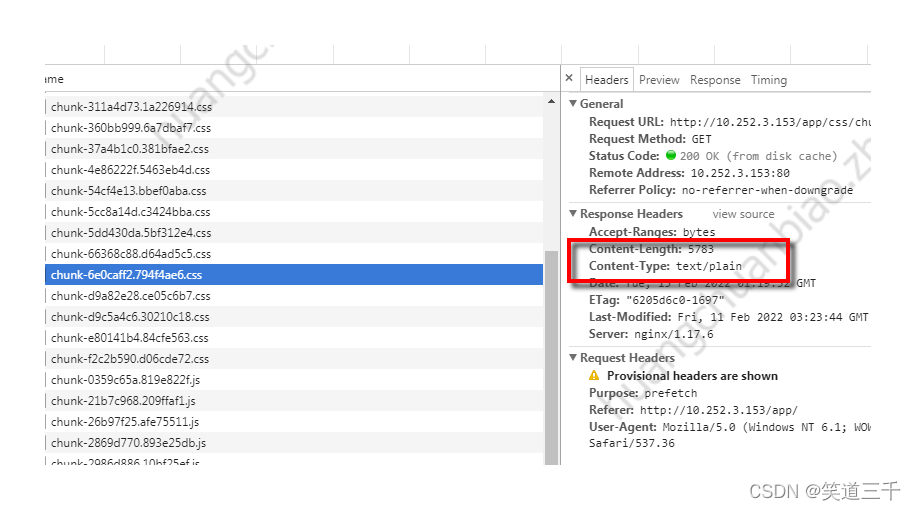Click the Referer header URL
Viewport: 916px width, 510px height.
tap(719, 410)
